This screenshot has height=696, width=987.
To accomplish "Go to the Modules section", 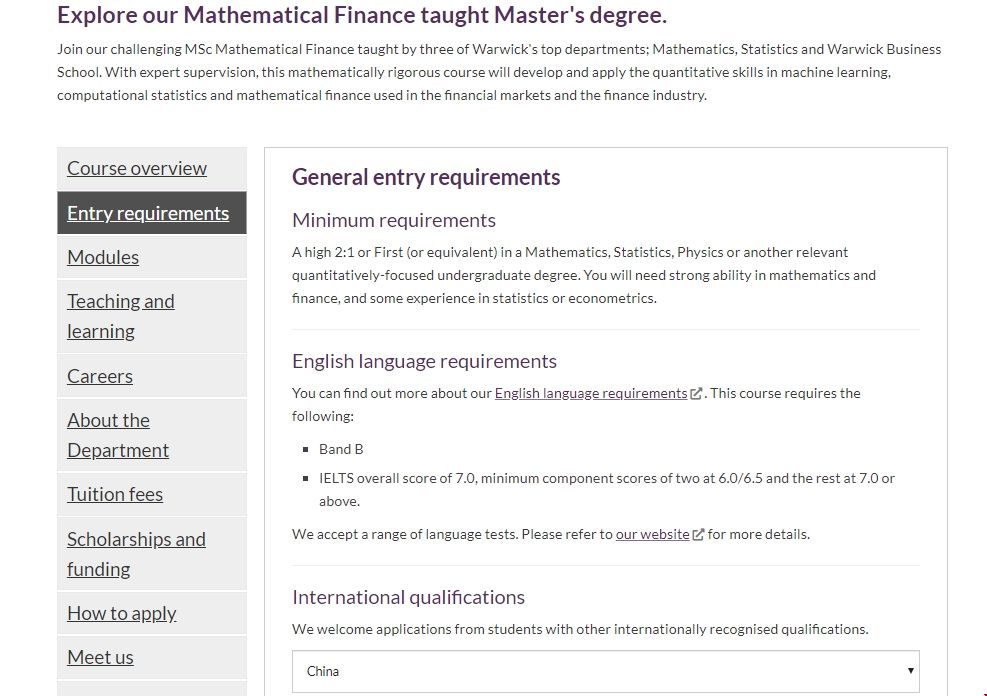I will 103,257.
